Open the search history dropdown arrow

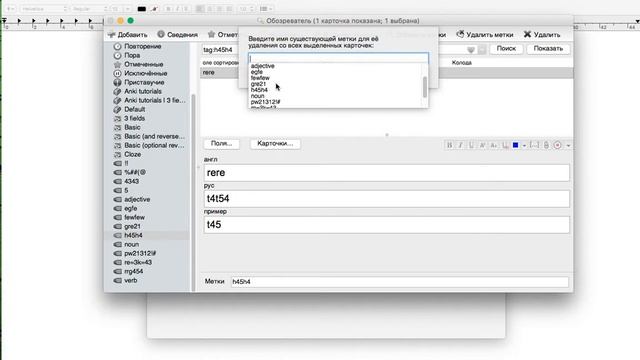[x=471, y=50]
